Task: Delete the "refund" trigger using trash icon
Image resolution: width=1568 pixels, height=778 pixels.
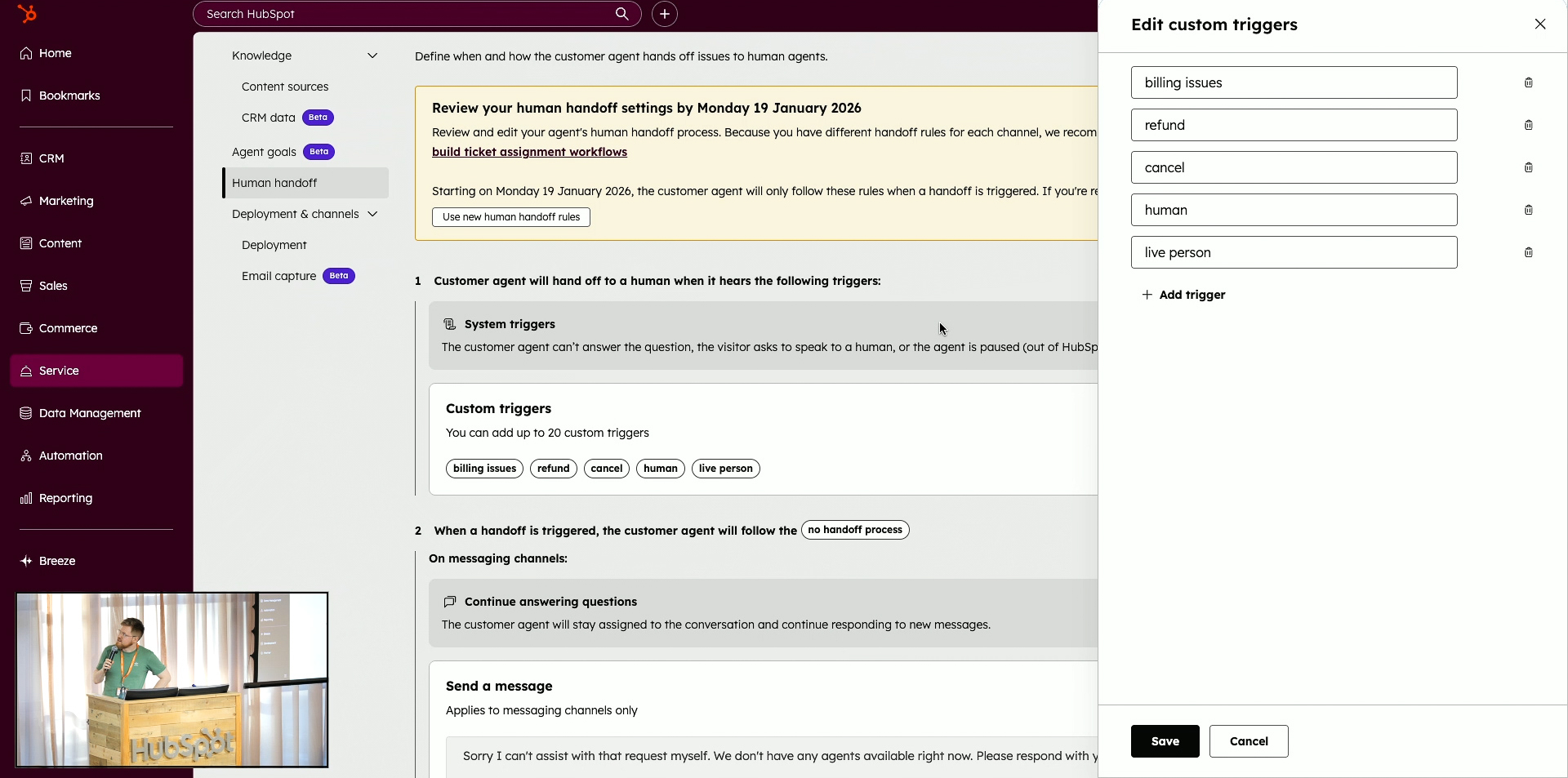Action: click(x=1528, y=125)
